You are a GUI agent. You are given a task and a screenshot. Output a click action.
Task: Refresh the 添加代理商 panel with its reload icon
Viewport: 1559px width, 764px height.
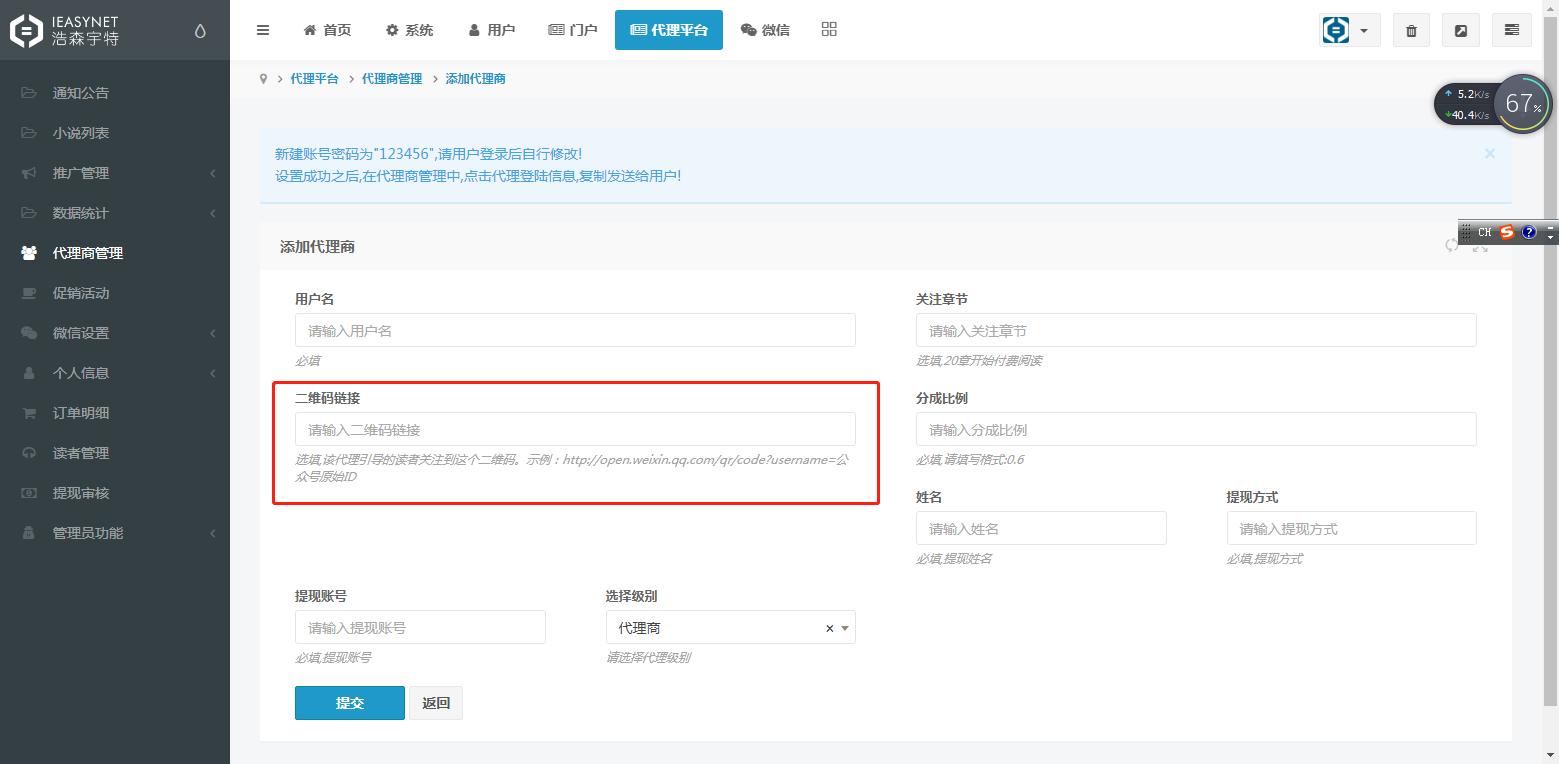coord(1452,245)
